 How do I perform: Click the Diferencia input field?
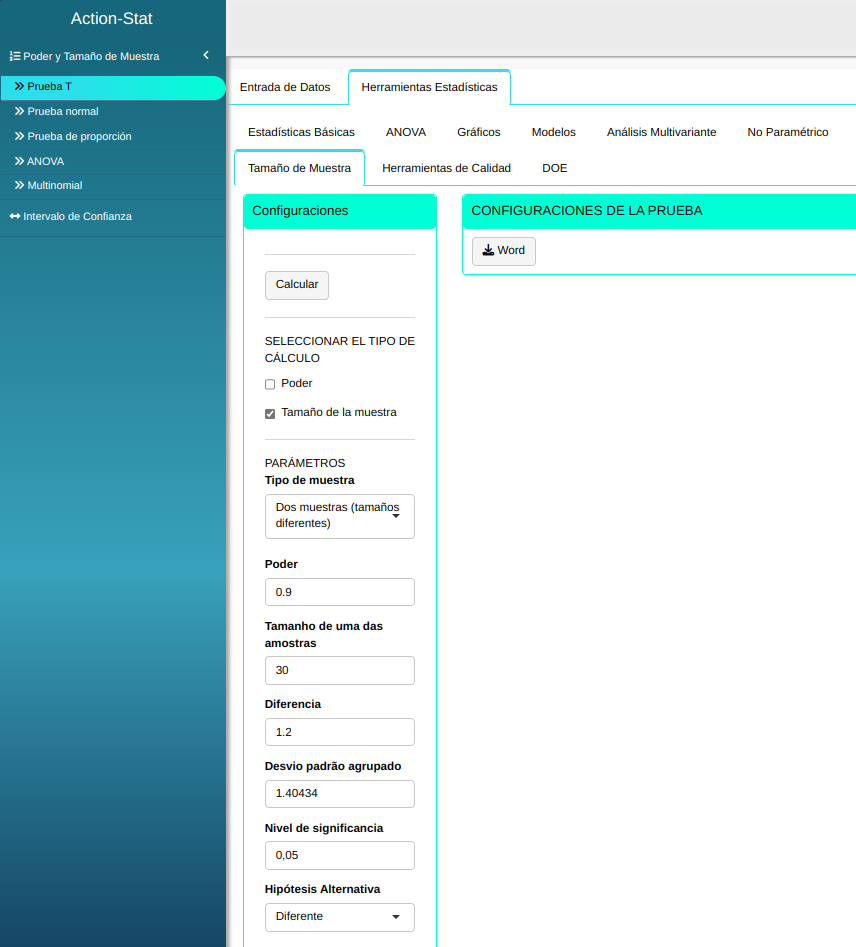(339, 732)
